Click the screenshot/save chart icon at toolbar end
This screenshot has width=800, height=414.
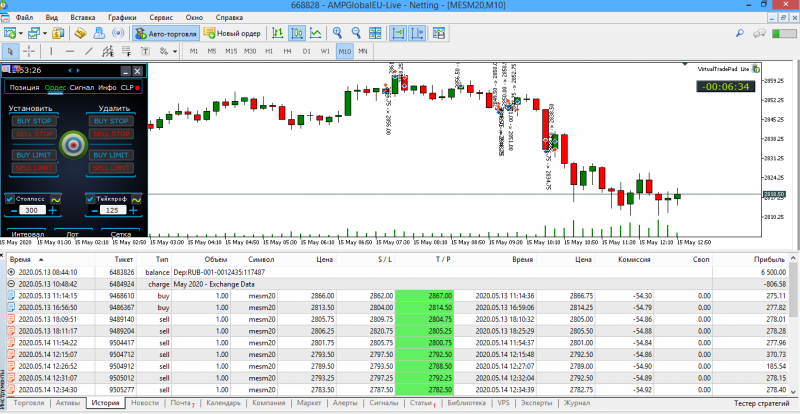(439, 33)
